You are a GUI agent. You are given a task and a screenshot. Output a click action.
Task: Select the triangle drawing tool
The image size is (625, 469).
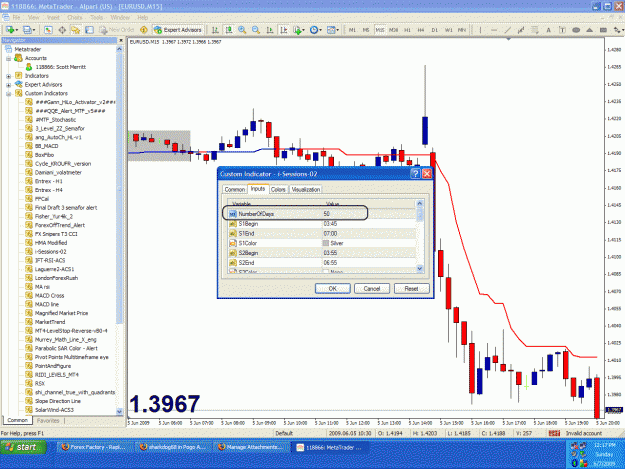tap(590, 30)
